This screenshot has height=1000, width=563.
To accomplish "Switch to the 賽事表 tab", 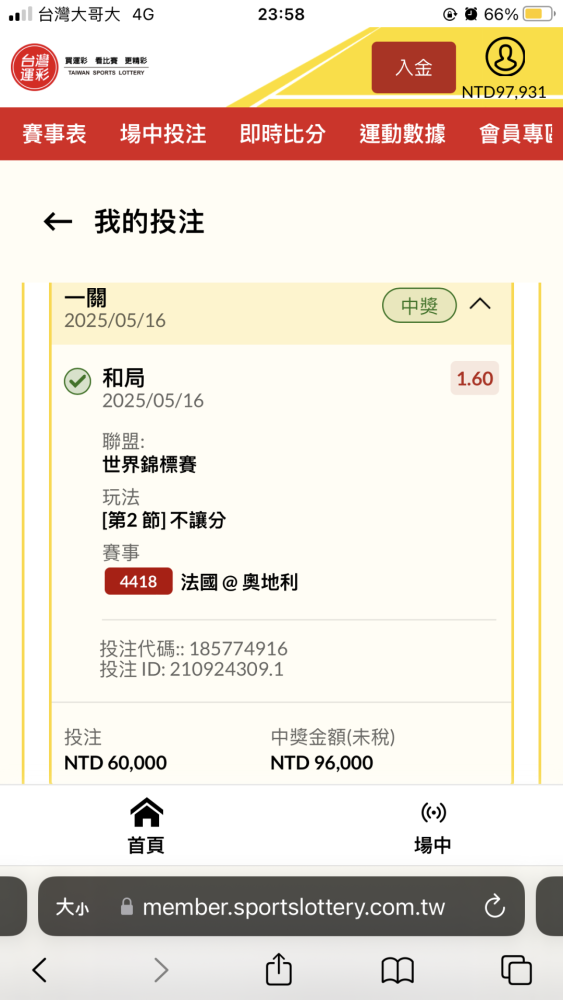I will coord(54,134).
